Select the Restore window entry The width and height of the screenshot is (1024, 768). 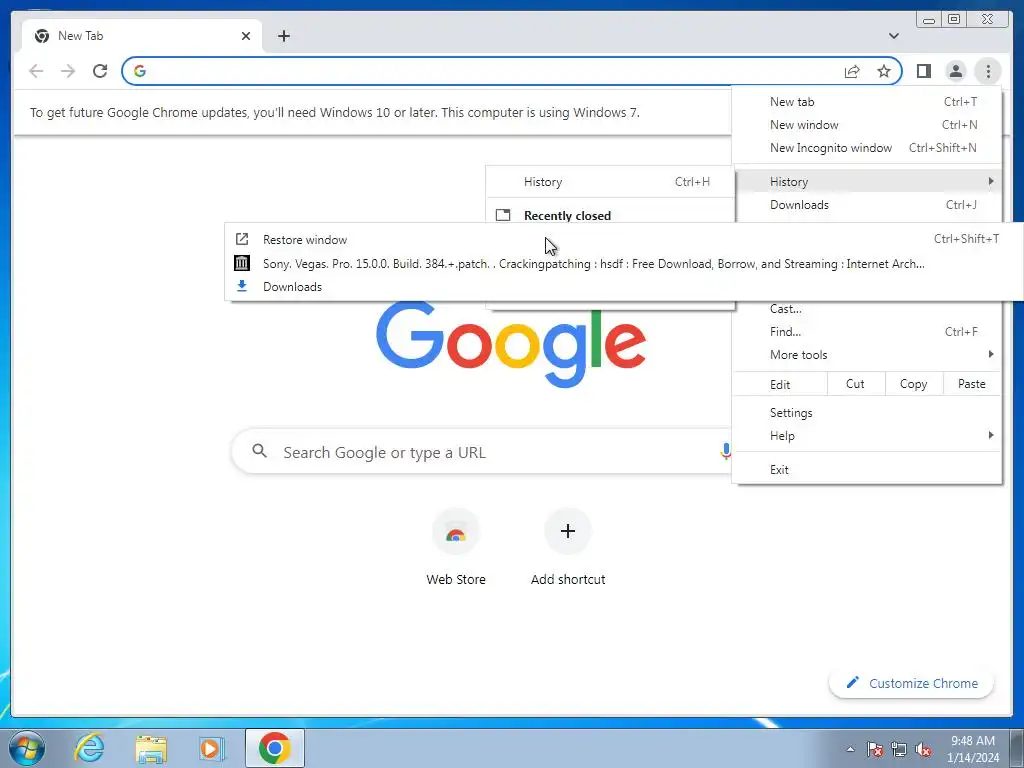(624, 239)
